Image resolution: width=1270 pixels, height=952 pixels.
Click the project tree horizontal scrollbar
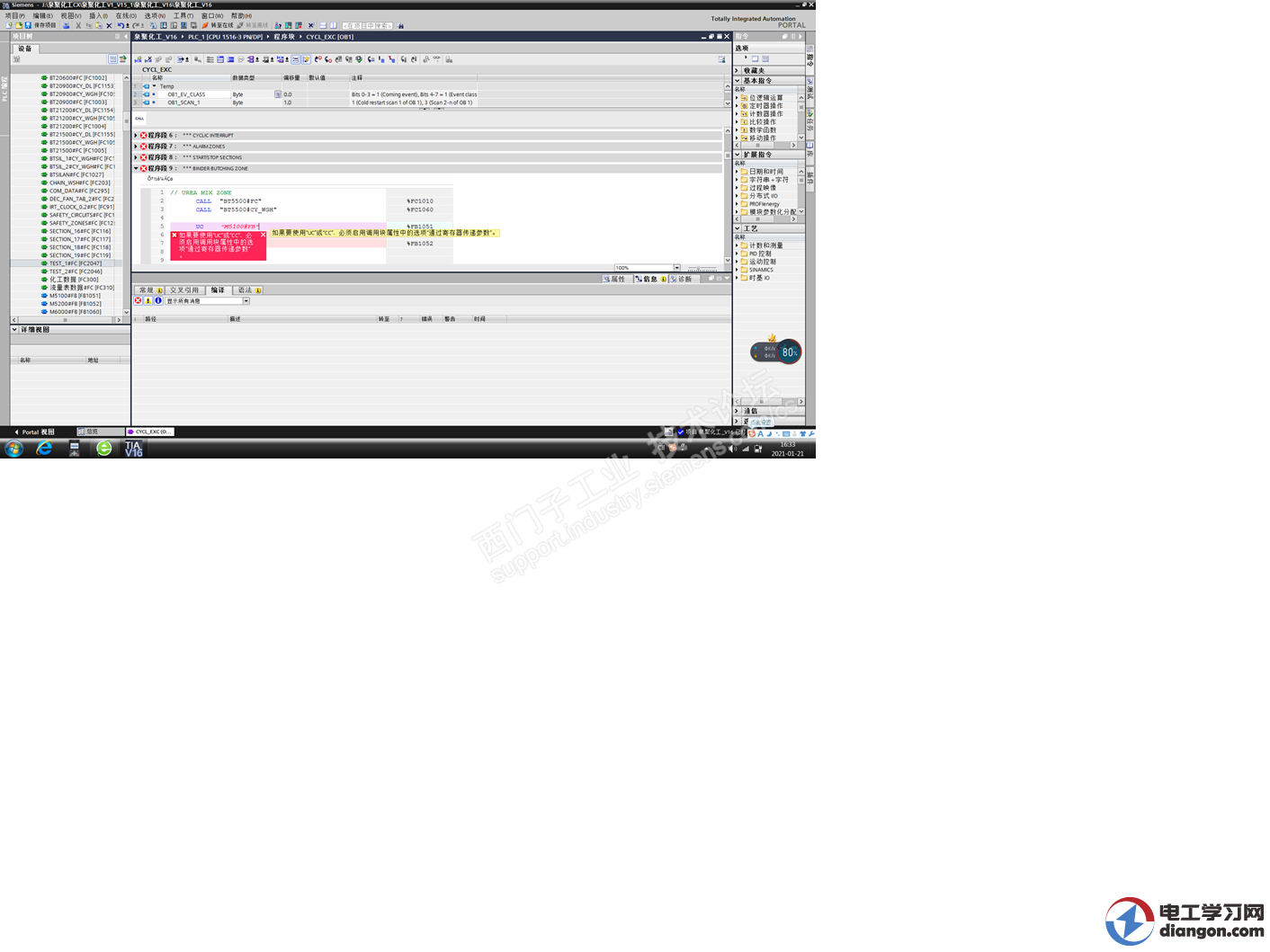tap(66, 320)
